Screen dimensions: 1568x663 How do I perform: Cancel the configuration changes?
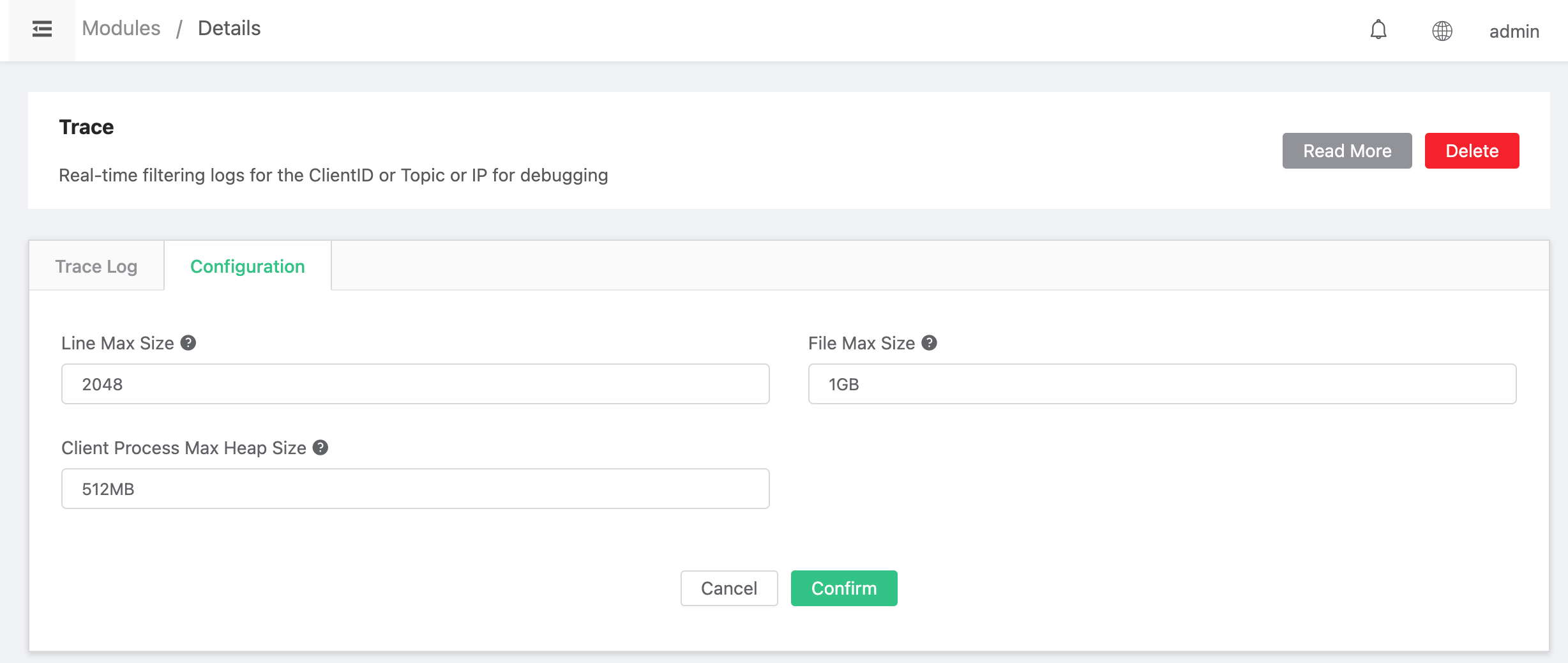point(728,588)
